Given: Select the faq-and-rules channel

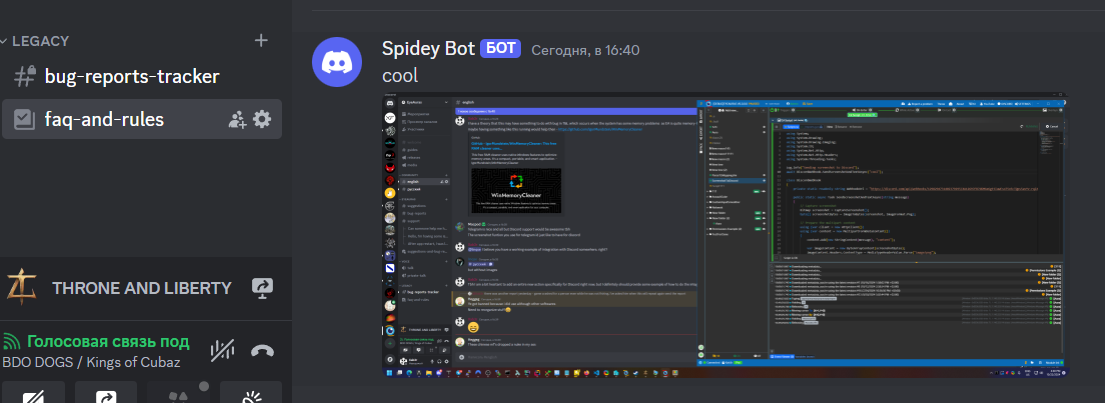Looking at the screenshot, I should (104, 119).
